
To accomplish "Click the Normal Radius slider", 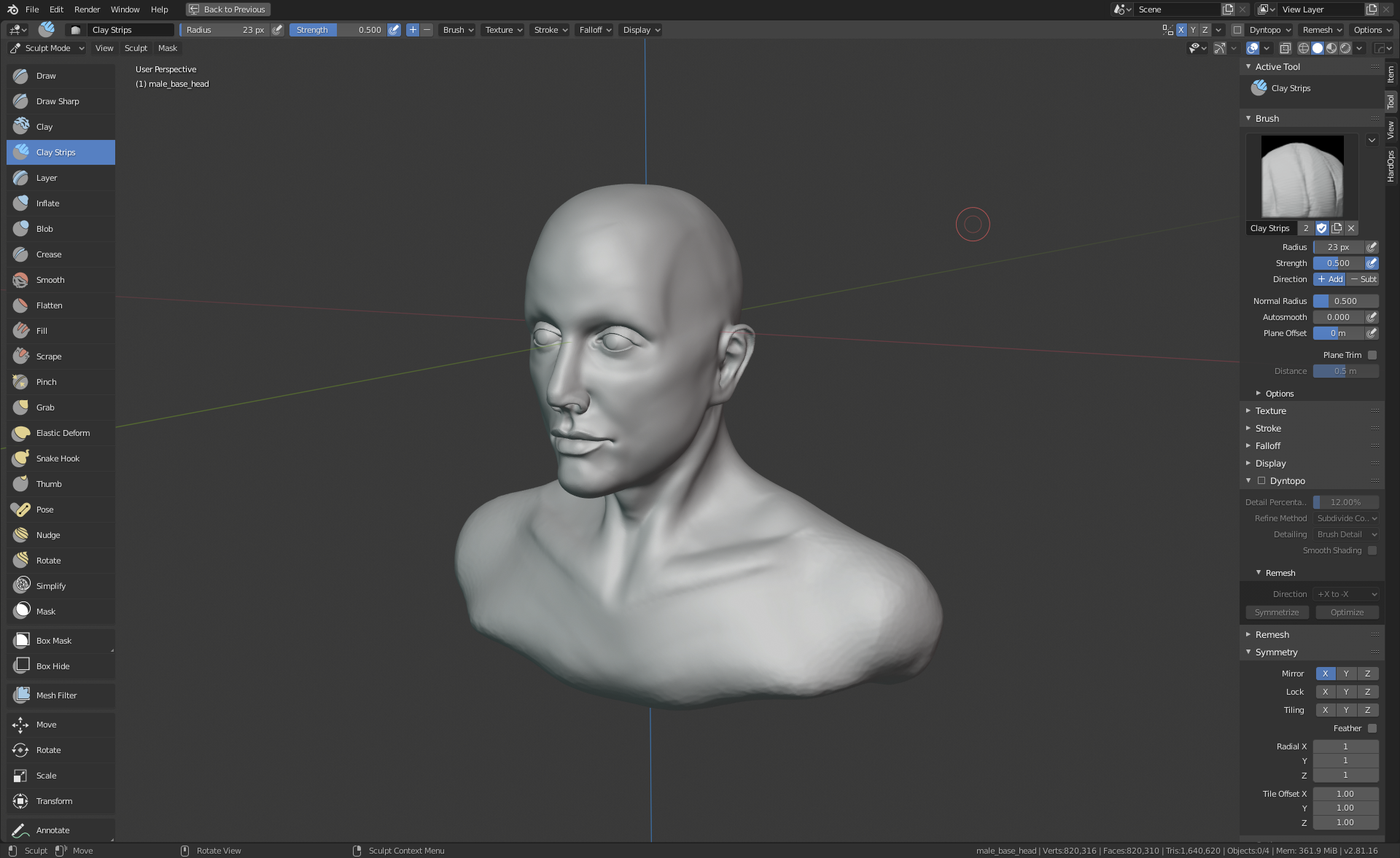I will click(1345, 301).
